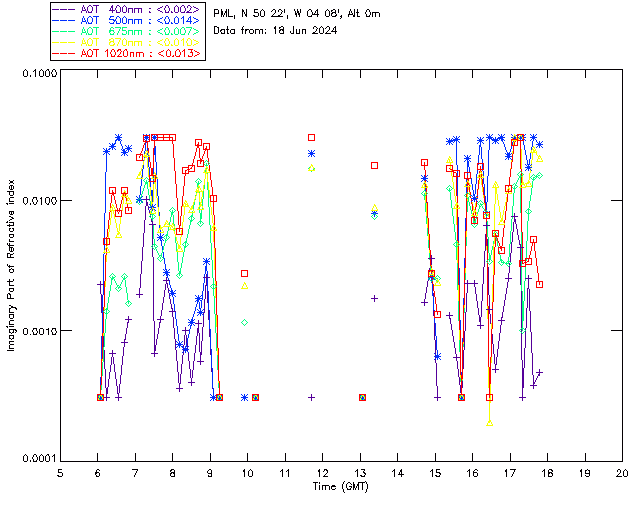Click the purple plus at bottom near 11.7 hours

point(311,398)
